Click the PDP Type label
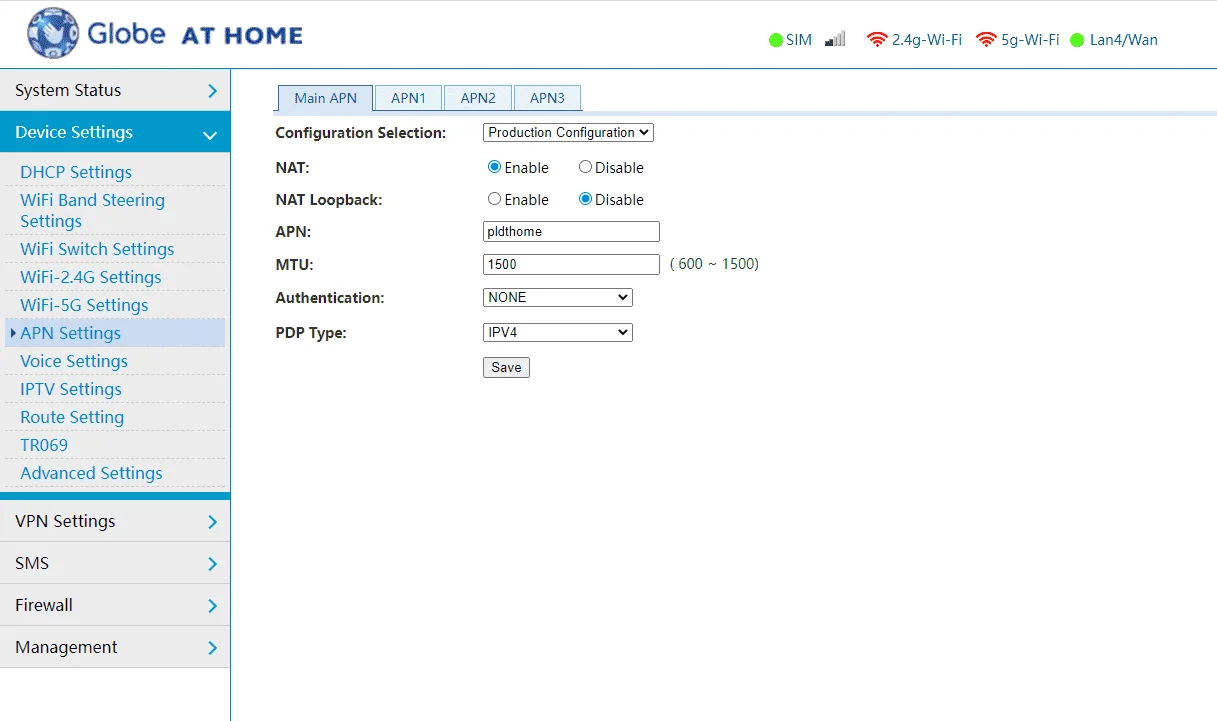This screenshot has height=721, width=1217. pyautogui.click(x=311, y=333)
